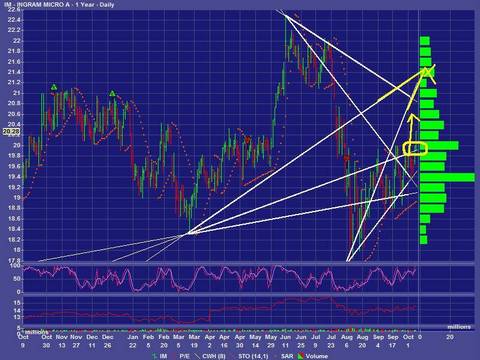The image size is (480, 360).
Task: Click the Dec 11 date label
Action: [92, 341]
